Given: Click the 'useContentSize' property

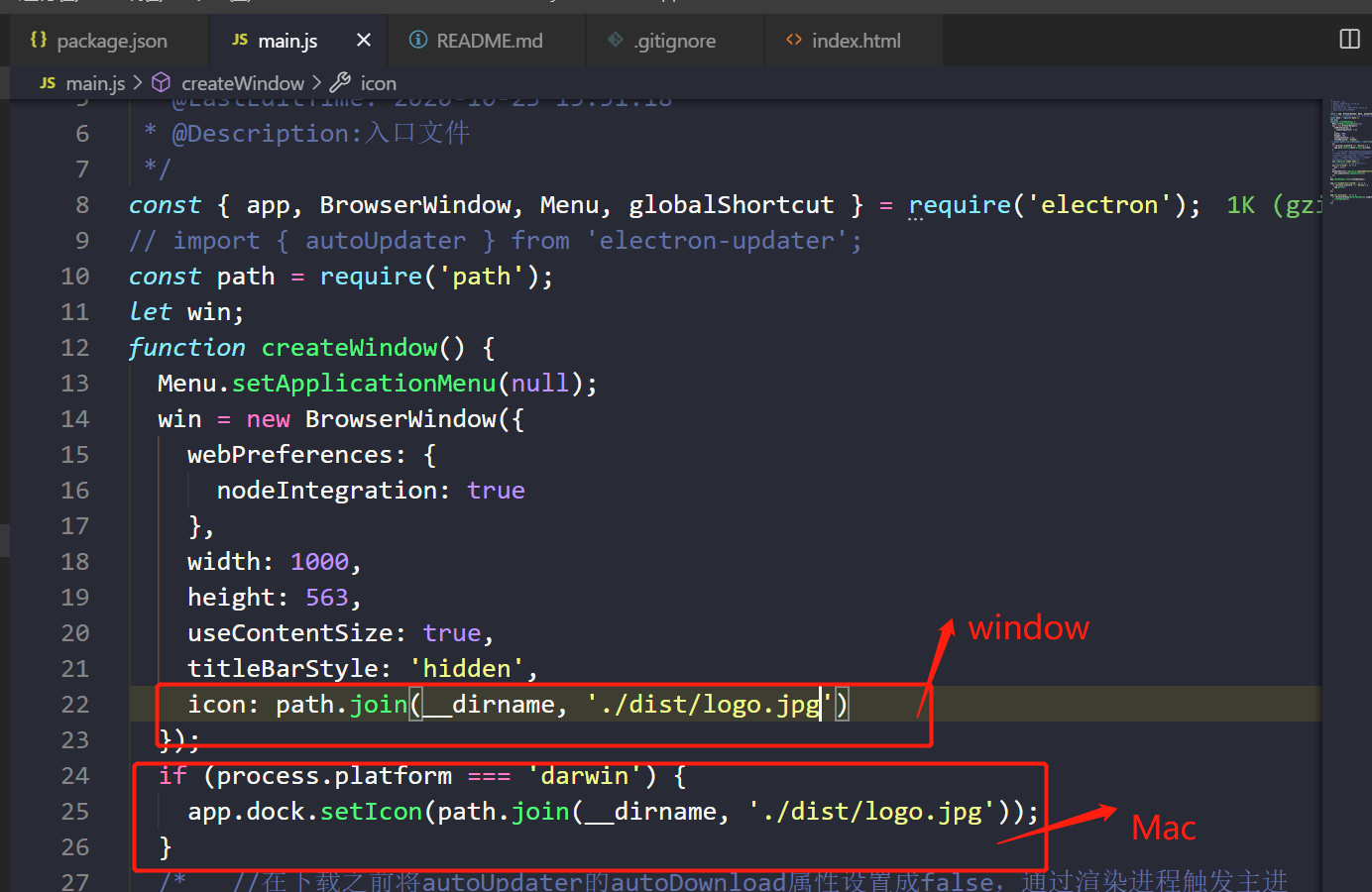Looking at the screenshot, I should [290, 633].
